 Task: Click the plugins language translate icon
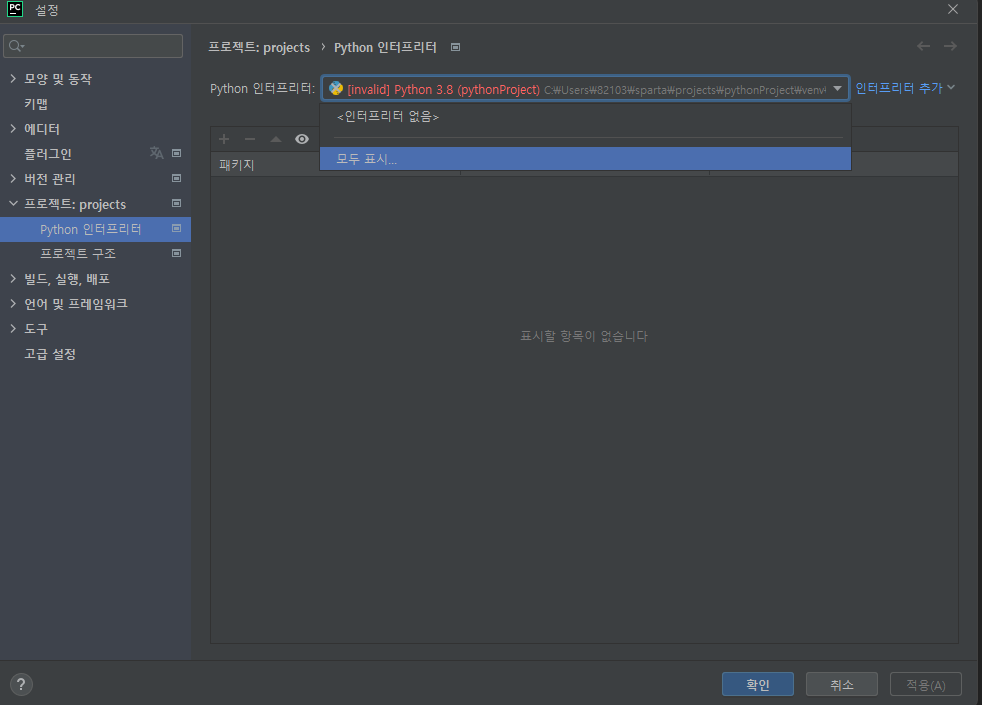point(157,153)
